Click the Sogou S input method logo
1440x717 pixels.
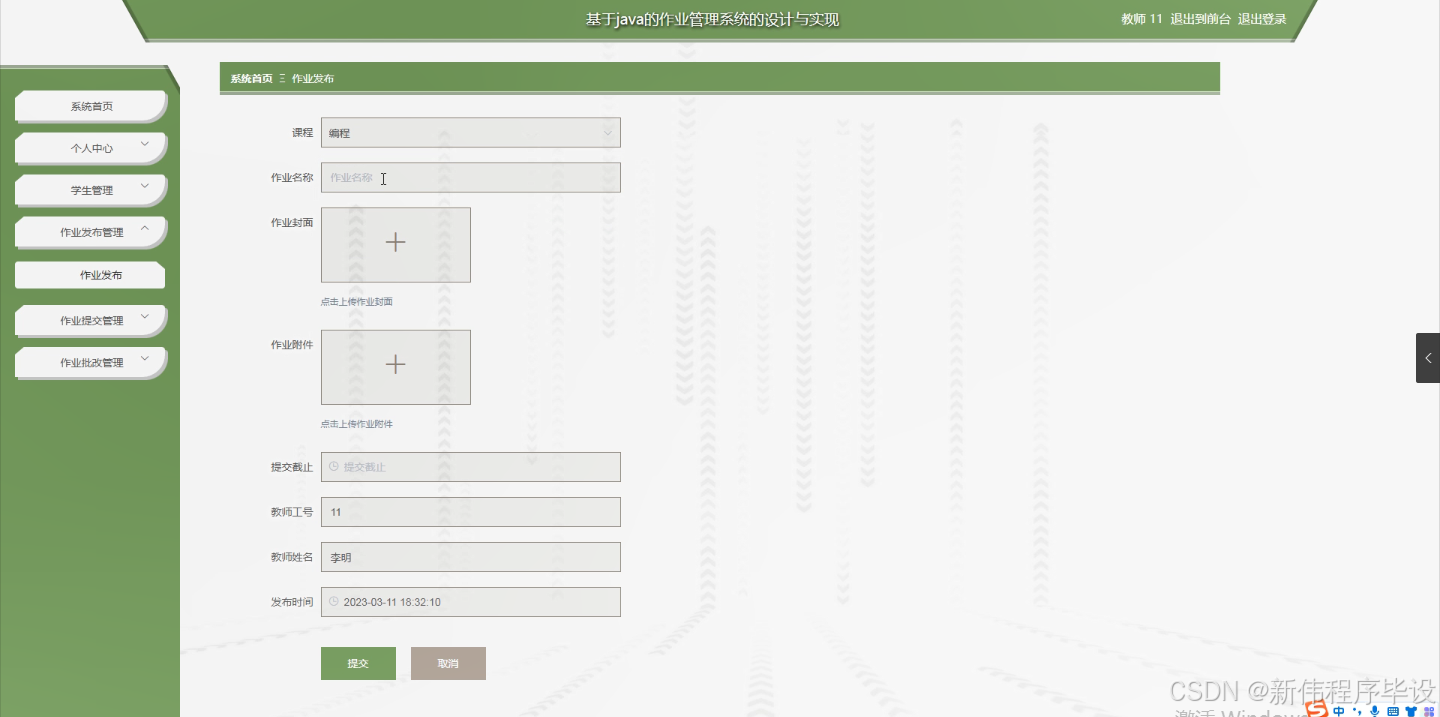coord(1317,709)
